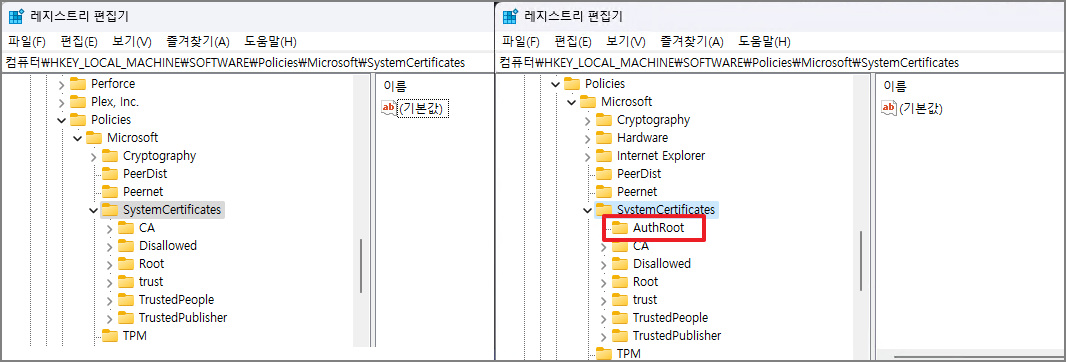Expand Internet Explorer key in right window
This screenshot has width=1066, height=362.
click(588, 156)
